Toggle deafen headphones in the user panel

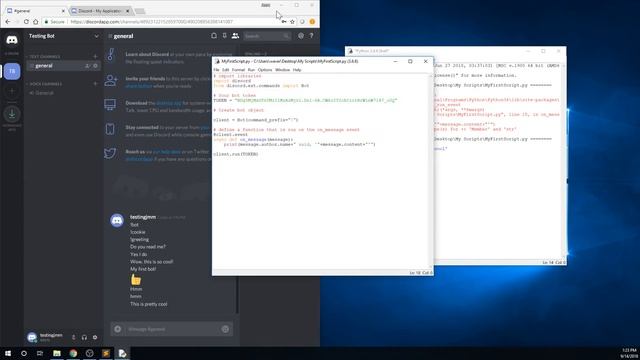click(84, 337)
